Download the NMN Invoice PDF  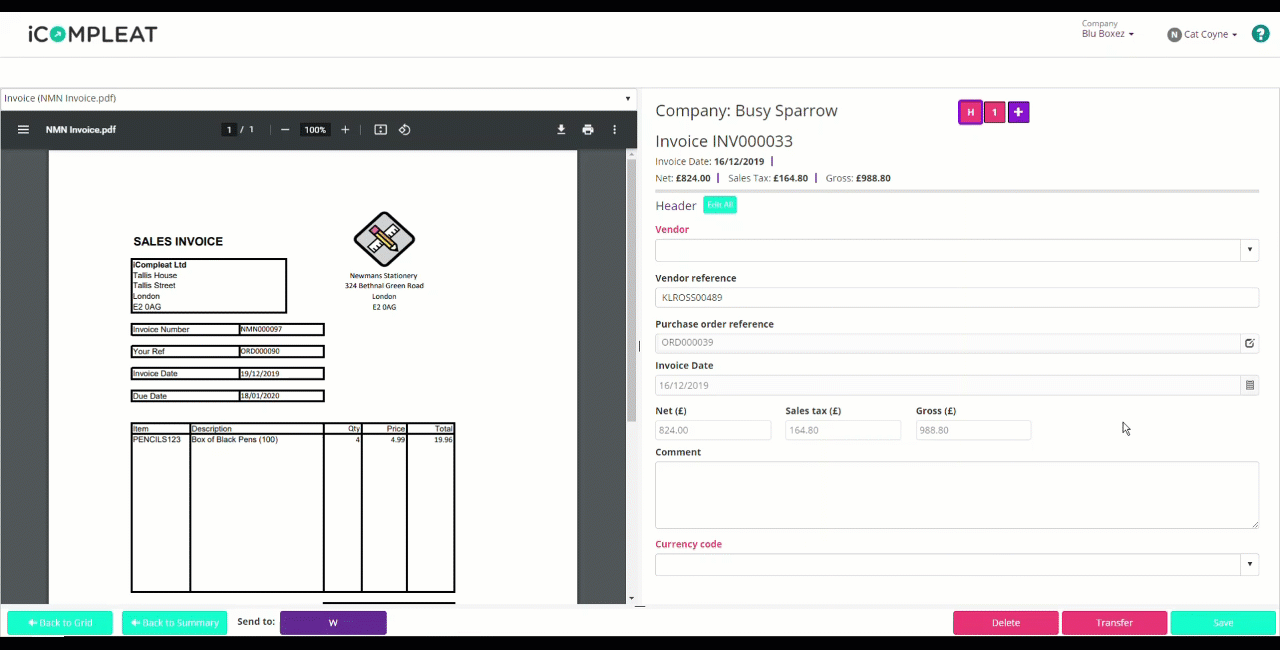coord(561,130)
